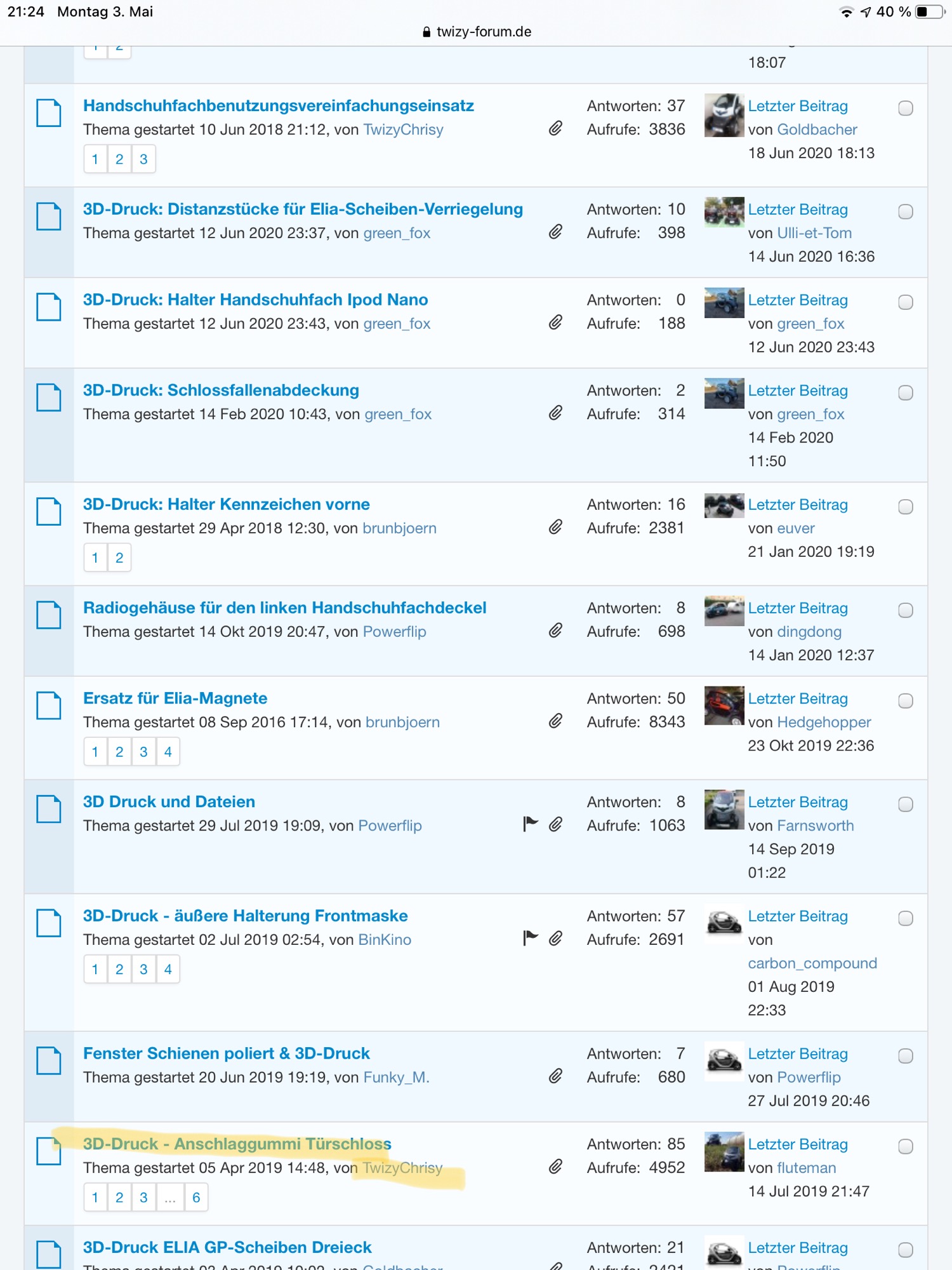Open page 3 of Handschuhfachbenutzungsvereinfachungseinsatz thread
Image resolution: width=952 pixels, height=1270 pixels.
pyautogui.click(x=143, y=159)
